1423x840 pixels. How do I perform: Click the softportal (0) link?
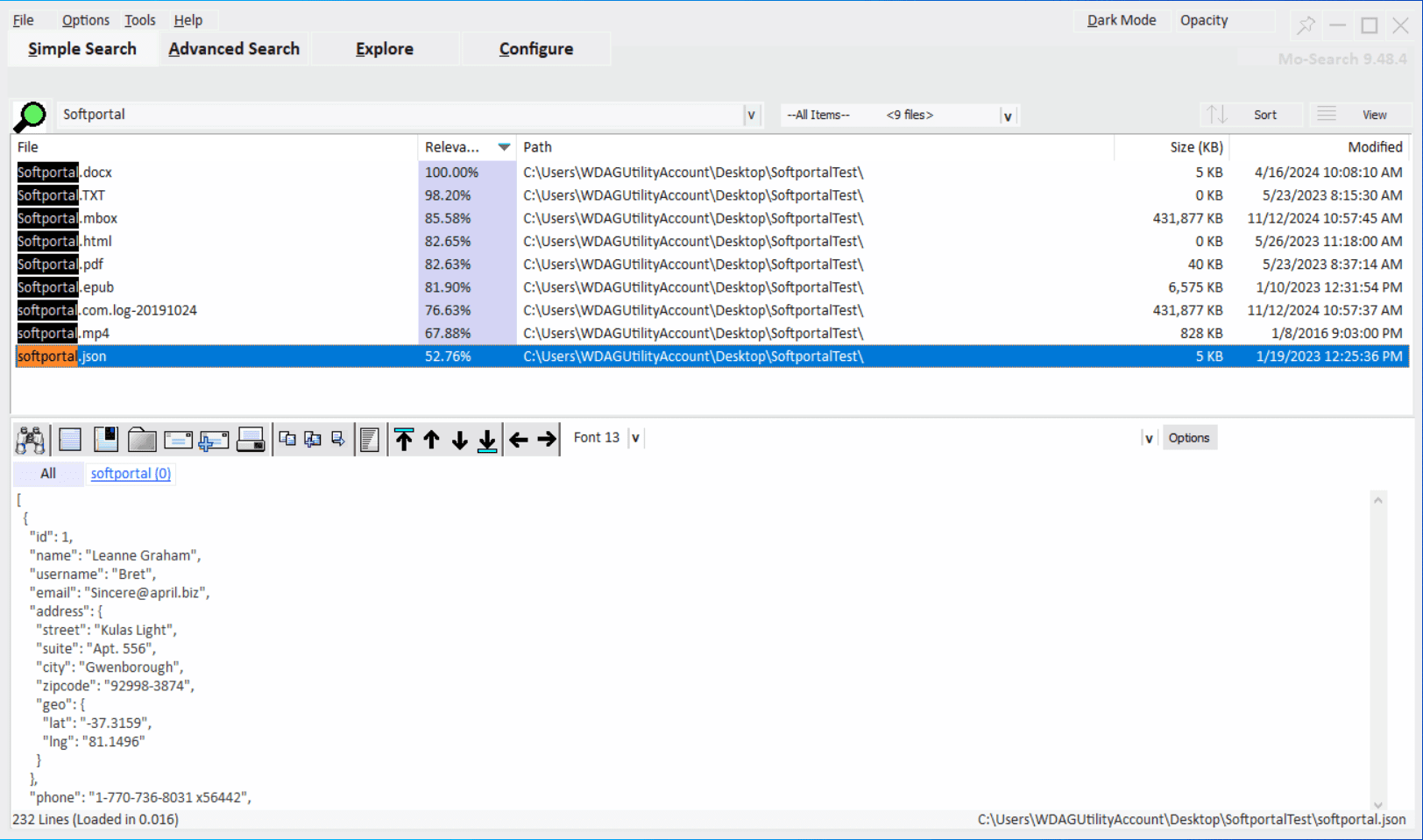point(131,474)
